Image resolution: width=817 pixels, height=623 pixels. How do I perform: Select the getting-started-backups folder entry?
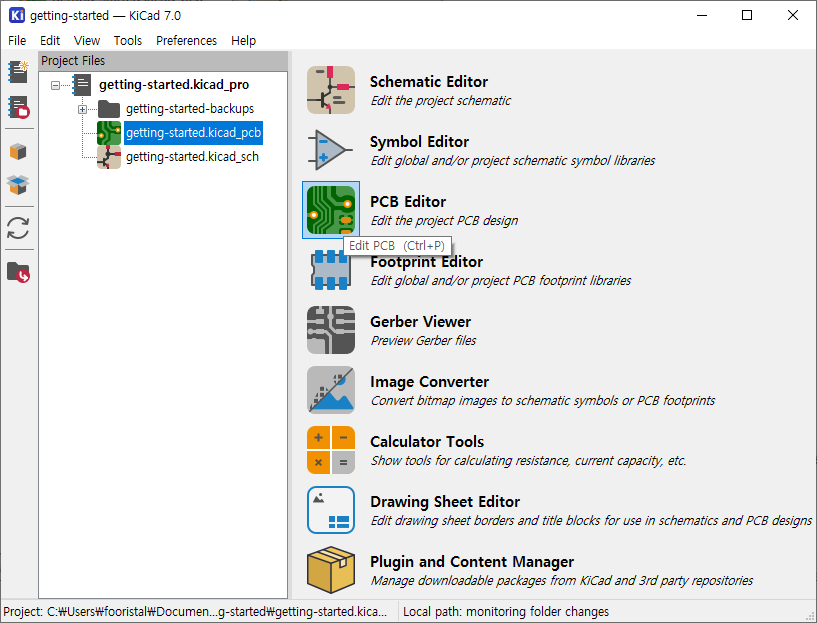click(x=190, y=109)
